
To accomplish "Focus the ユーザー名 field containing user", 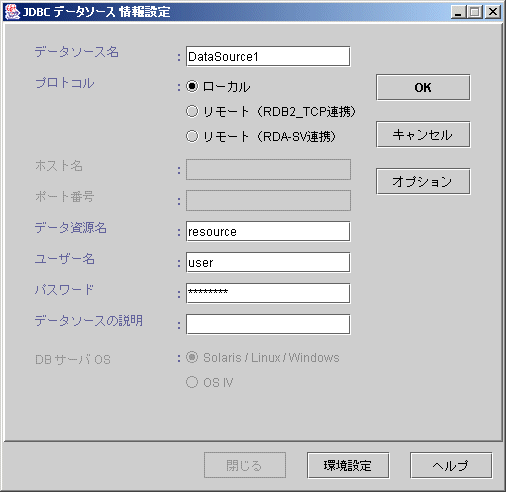I will click(x=268, y=262).
